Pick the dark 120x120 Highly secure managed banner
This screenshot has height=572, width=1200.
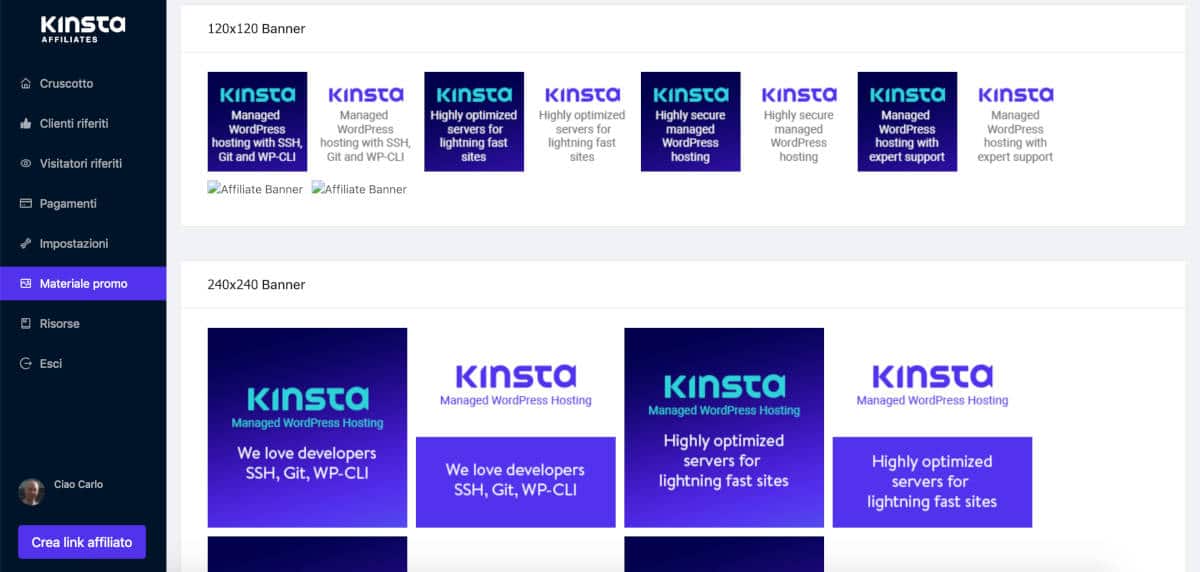click(x=690, y=122)
